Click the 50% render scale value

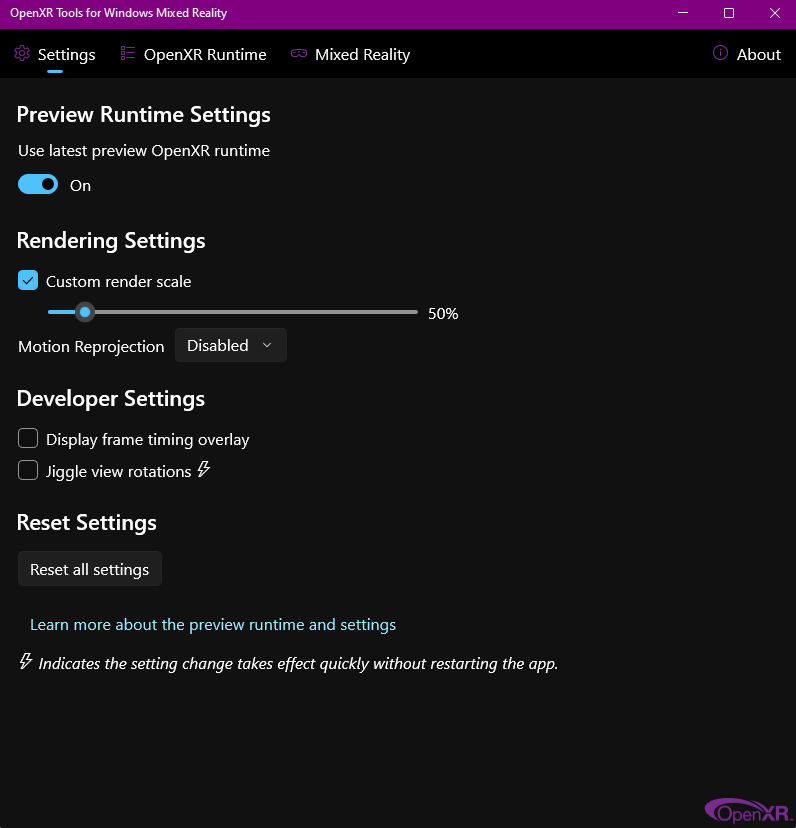coord(443,314)
